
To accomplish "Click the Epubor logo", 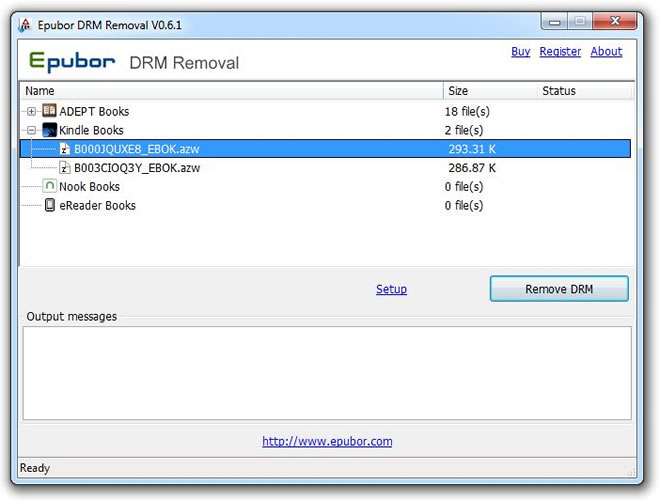I will 72,61.
